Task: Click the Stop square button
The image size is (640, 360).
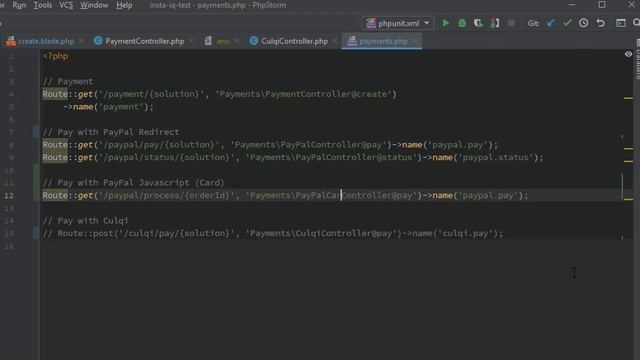Action: 511,23
